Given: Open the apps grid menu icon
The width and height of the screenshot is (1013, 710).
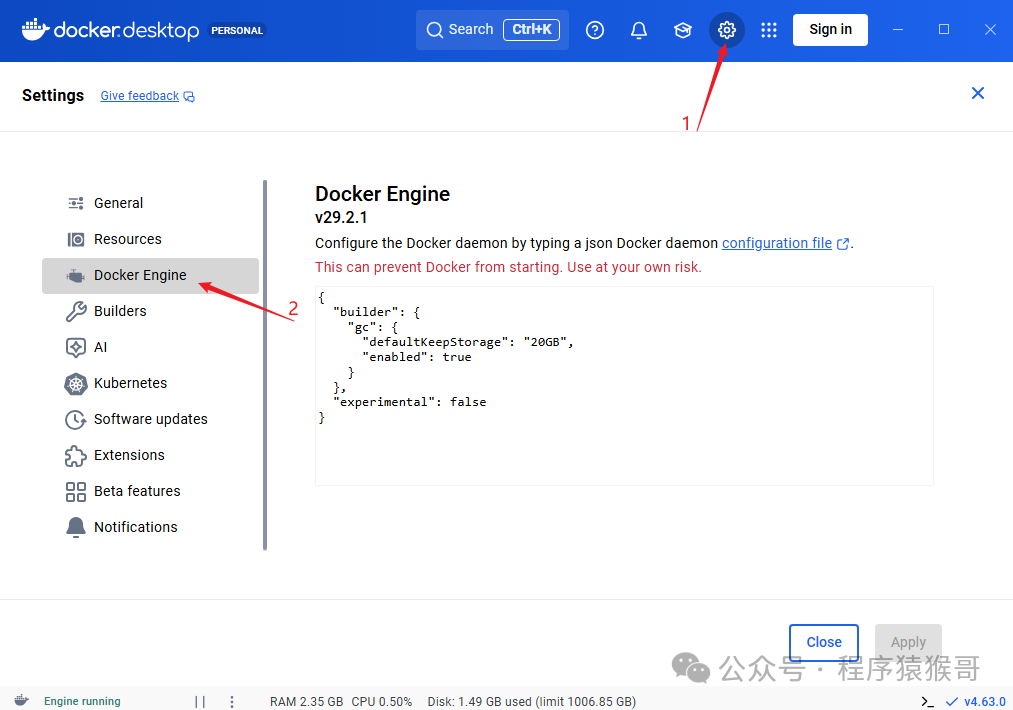Looking at the screenshot, I should click(x=769, y=30).
